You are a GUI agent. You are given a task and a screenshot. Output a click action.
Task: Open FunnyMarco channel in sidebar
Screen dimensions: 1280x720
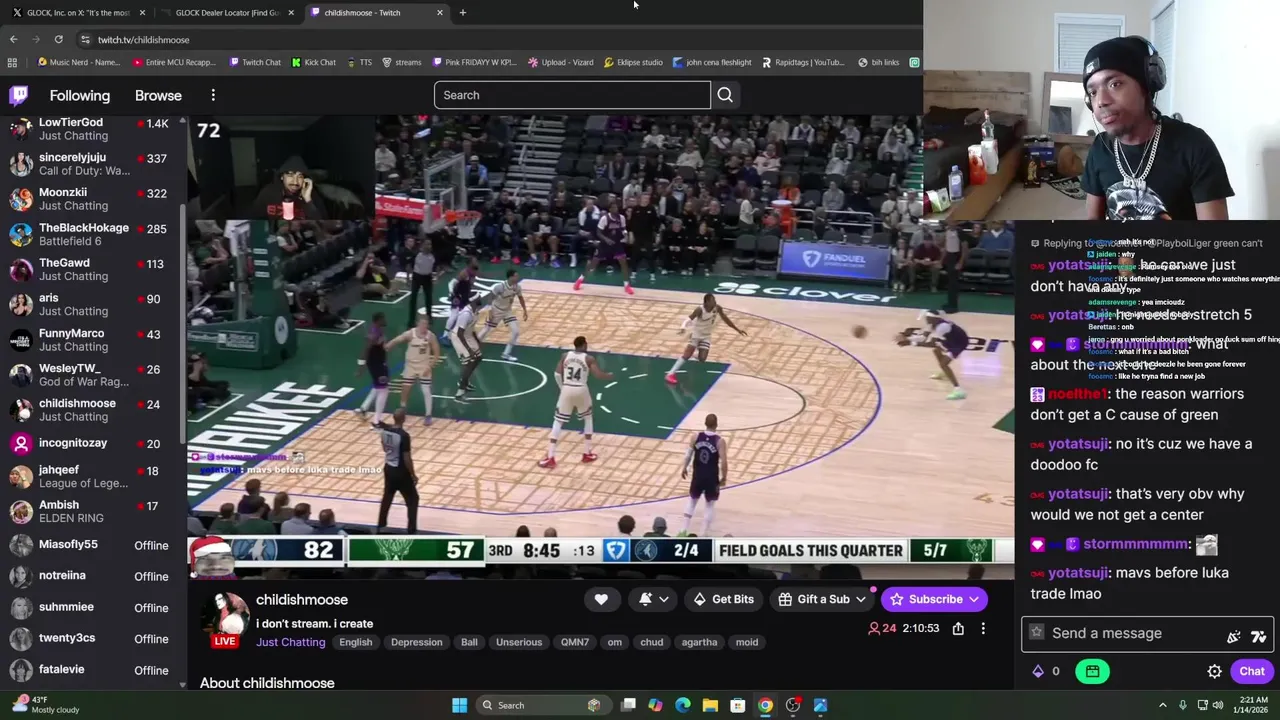93,340
